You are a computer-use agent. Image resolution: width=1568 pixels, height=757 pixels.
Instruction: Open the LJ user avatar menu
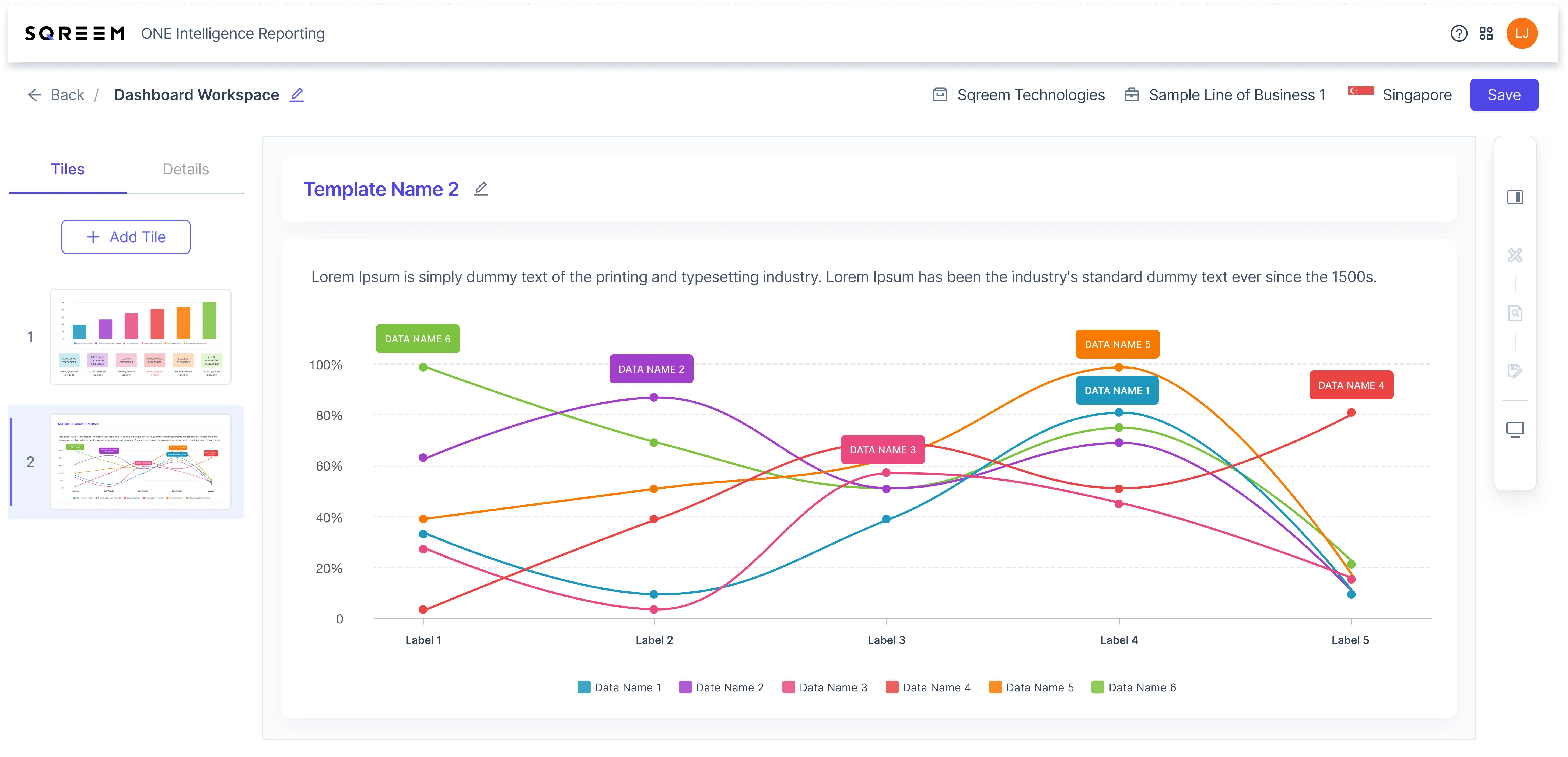(x=1522, y=33)
